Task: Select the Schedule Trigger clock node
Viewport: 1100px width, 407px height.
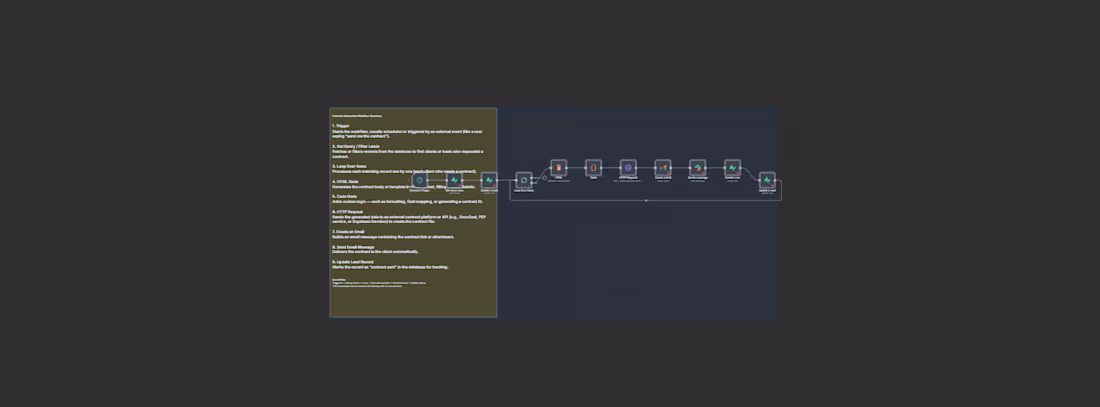Action: (x=420, y=180)
